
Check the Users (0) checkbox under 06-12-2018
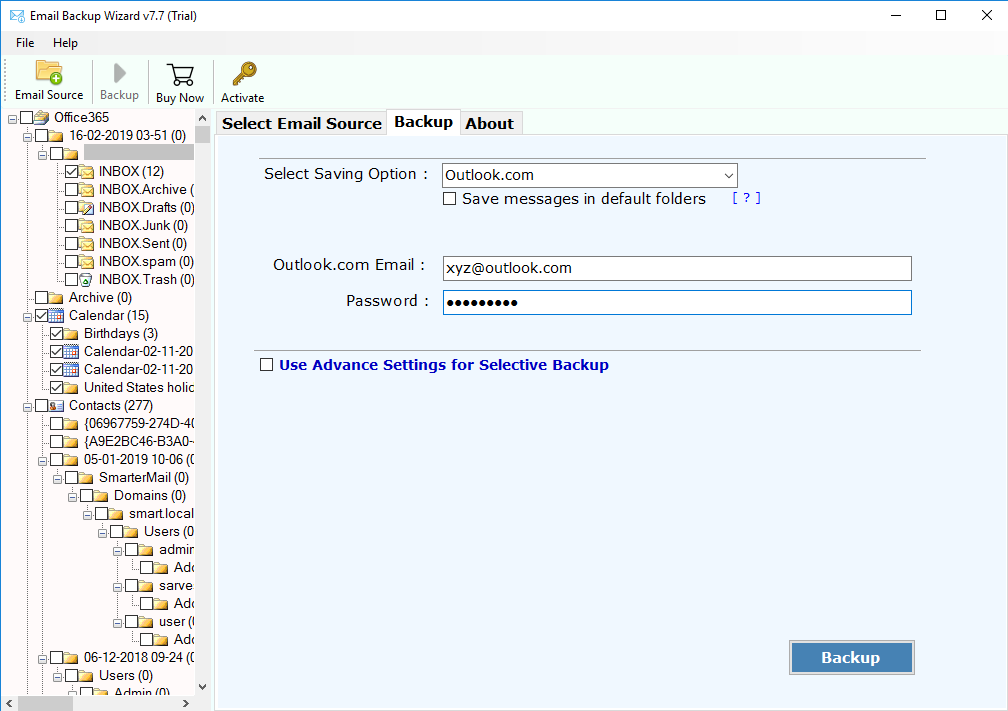pos(71,676)
